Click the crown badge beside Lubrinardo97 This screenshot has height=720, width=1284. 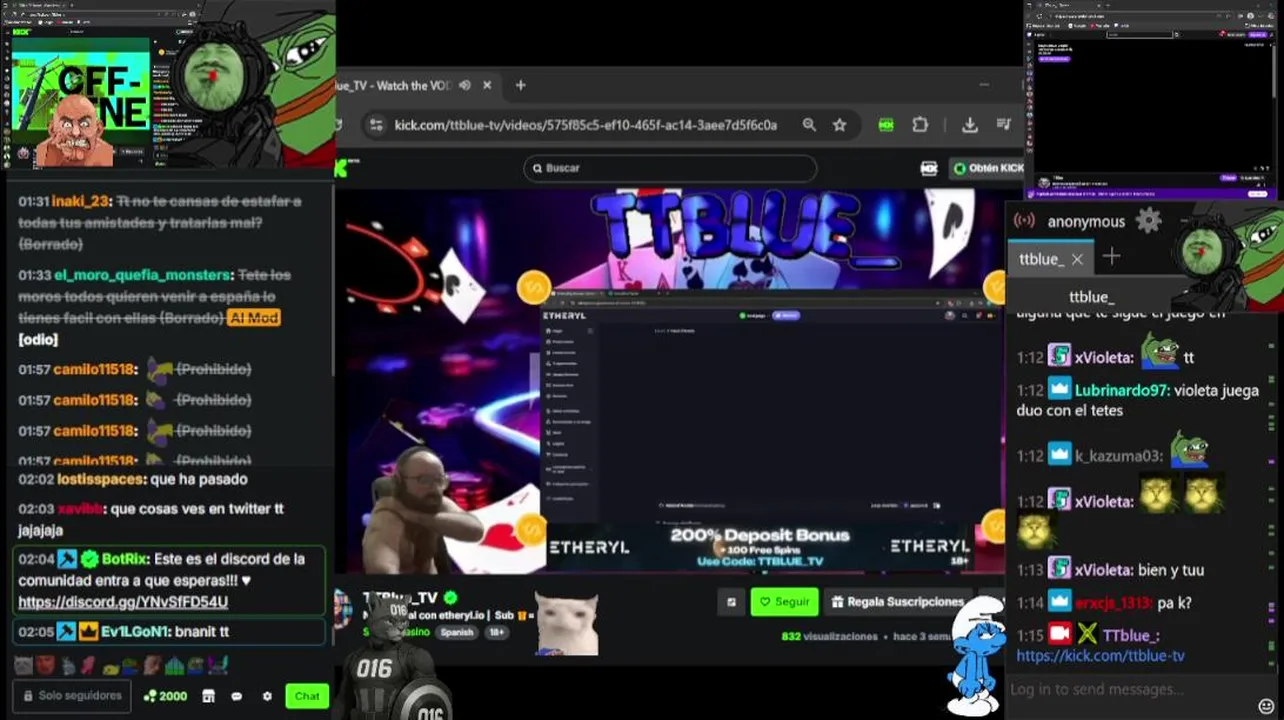point(1060,390)
